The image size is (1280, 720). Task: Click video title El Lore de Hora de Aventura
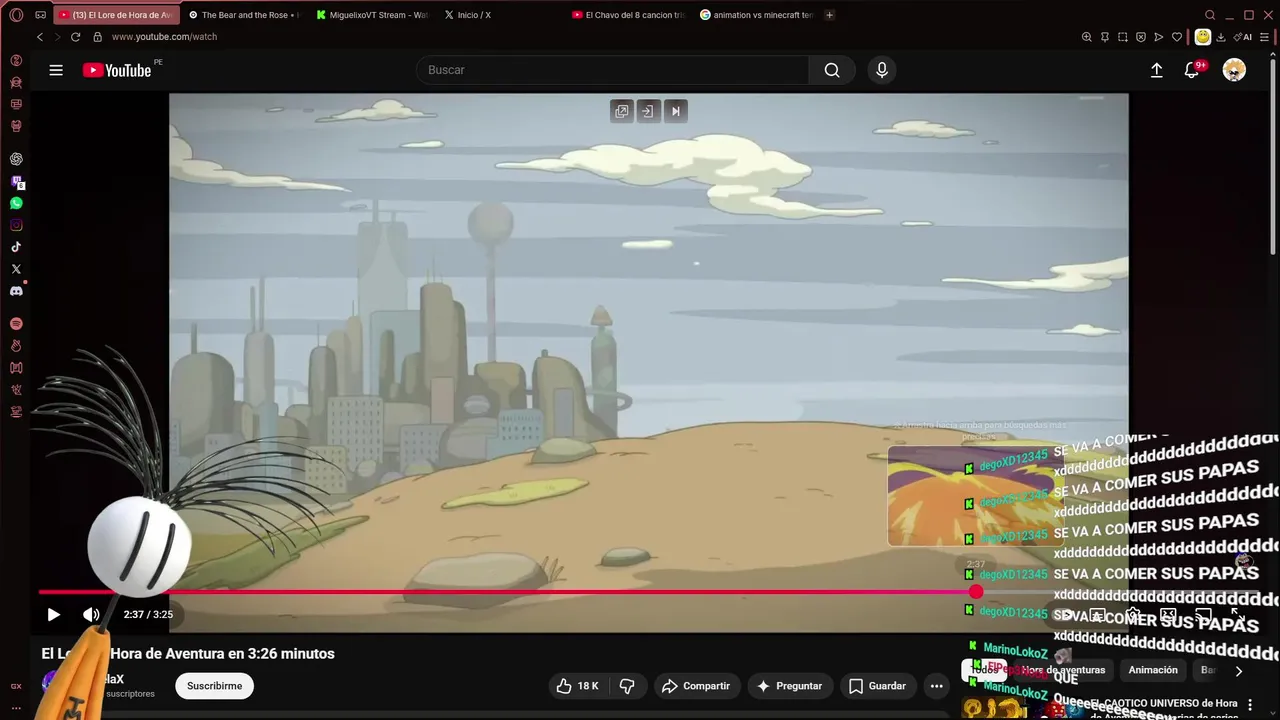coord(188,654)
